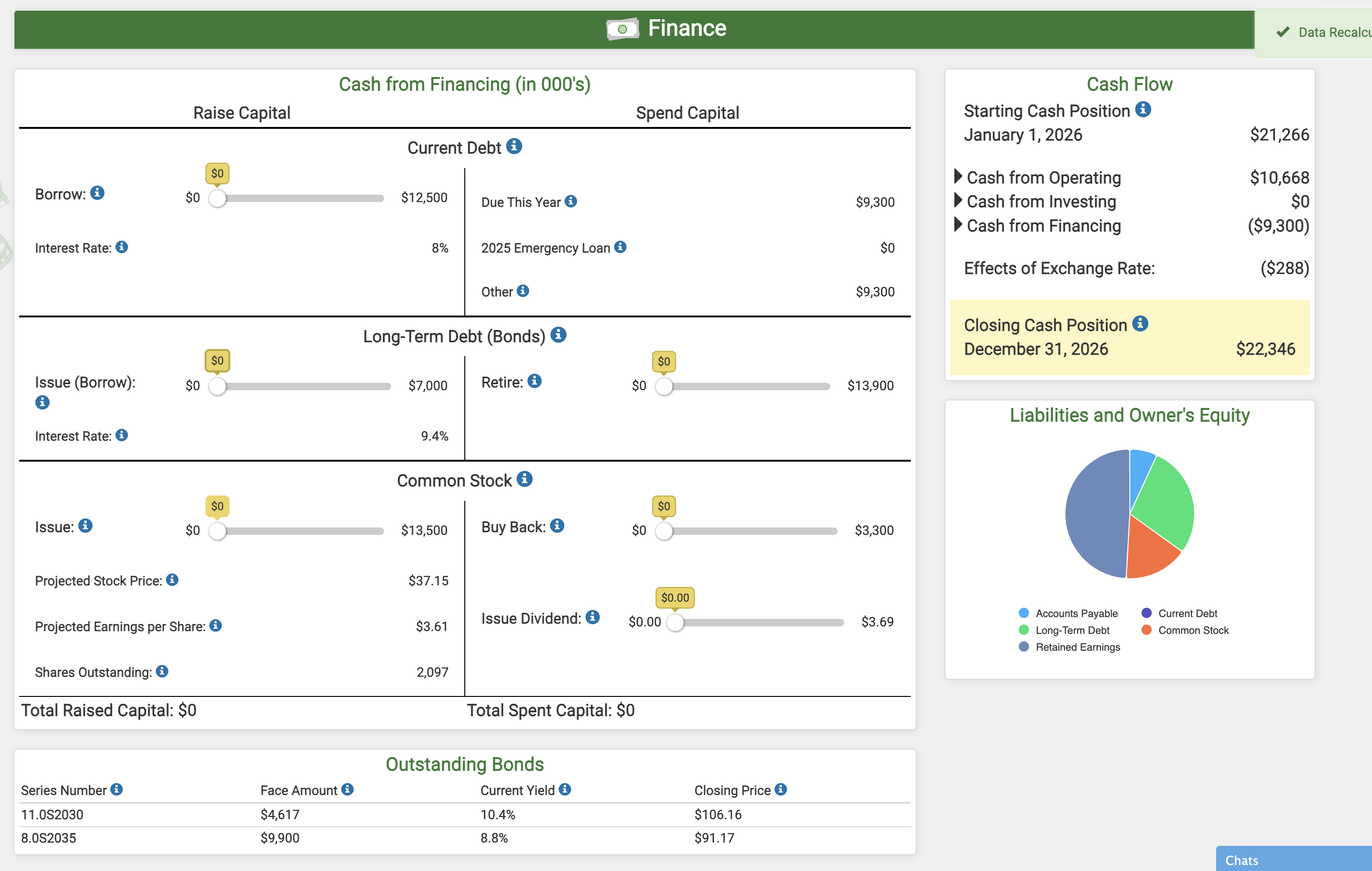
Task: Click info icon next to Closing Price column
Action: (x=781, y=789)
